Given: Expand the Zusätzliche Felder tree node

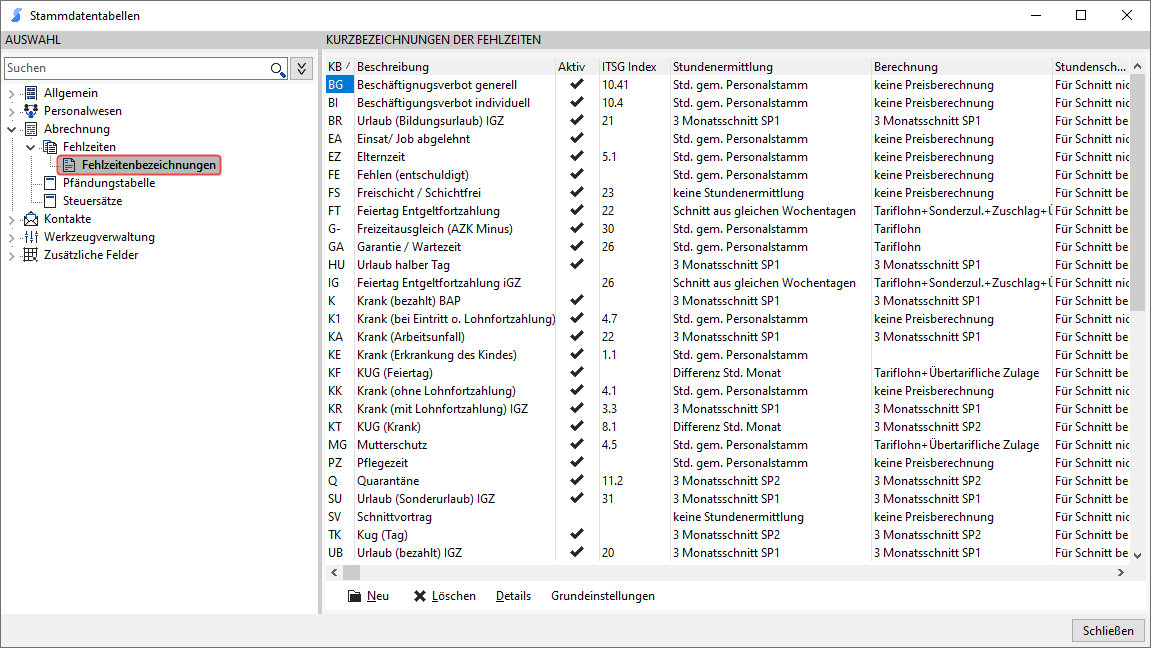Looking at the screenshot, I should tap(12, 255).
